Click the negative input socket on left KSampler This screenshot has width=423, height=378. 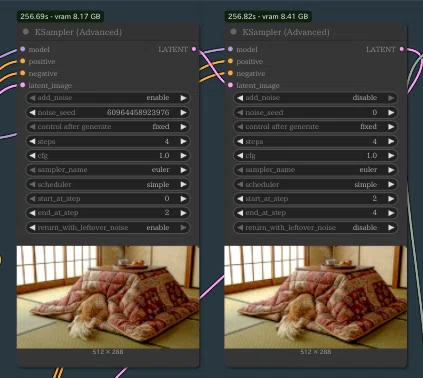[x=22, y=73]
